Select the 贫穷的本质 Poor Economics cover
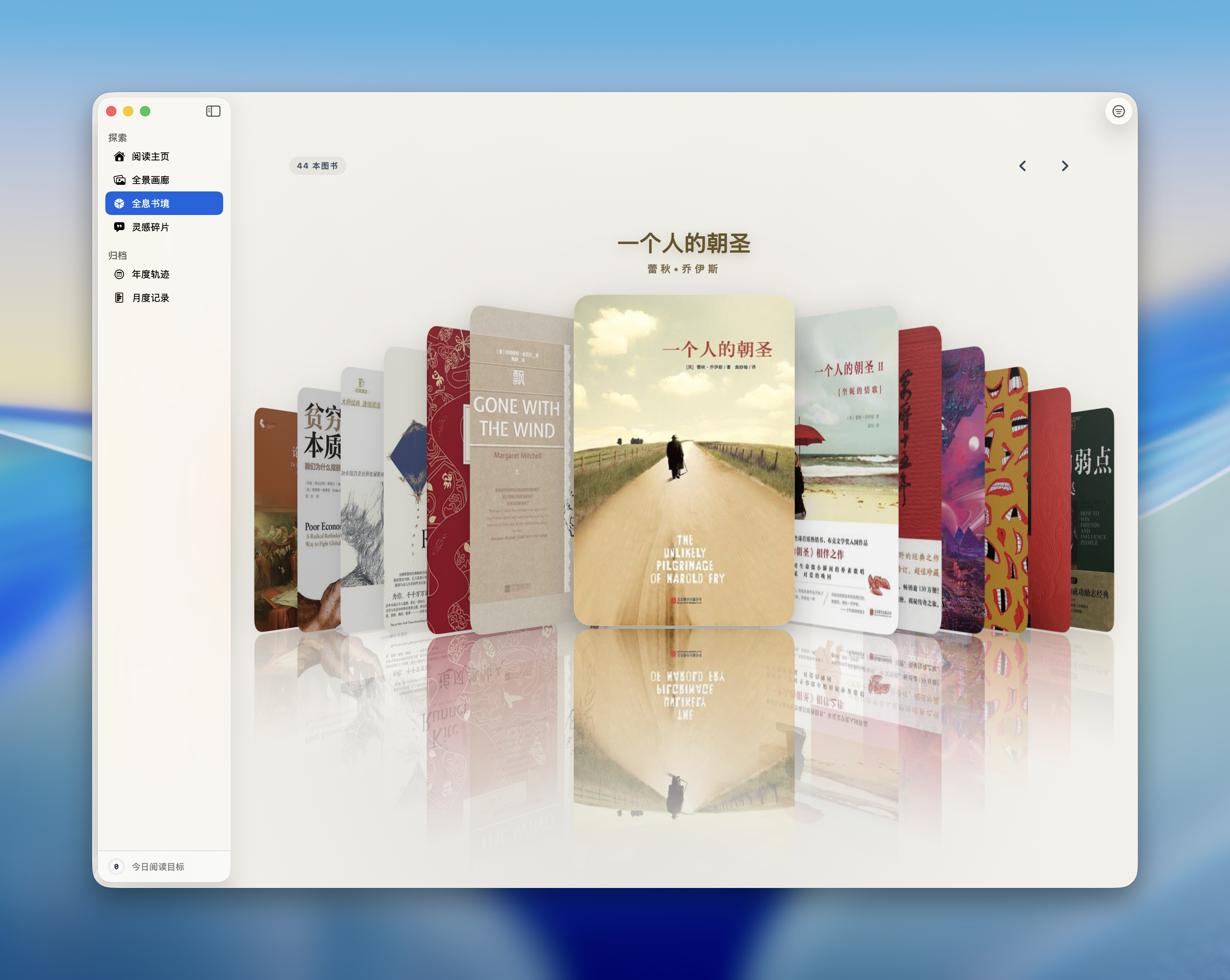The height and width of the screenshot is (980, 1230). tap(319, 510)
